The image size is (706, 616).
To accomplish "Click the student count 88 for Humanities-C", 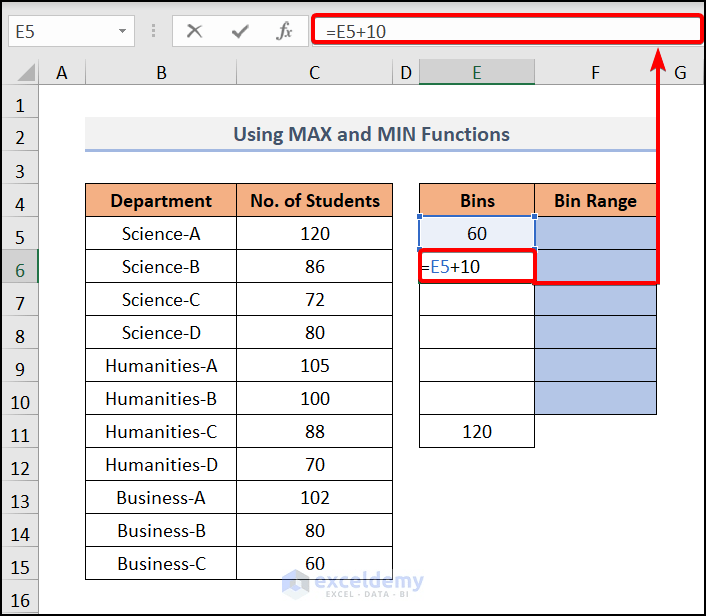I will pos(315,431).
